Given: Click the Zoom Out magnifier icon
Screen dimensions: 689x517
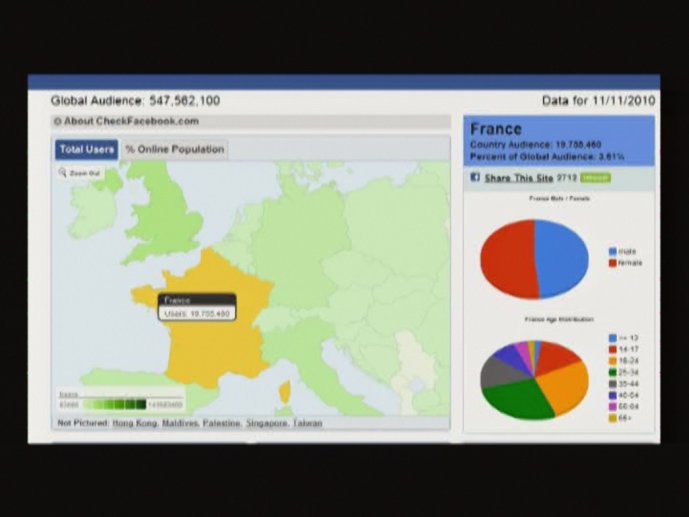Looking at the screenshot, I should pos(62,173).
